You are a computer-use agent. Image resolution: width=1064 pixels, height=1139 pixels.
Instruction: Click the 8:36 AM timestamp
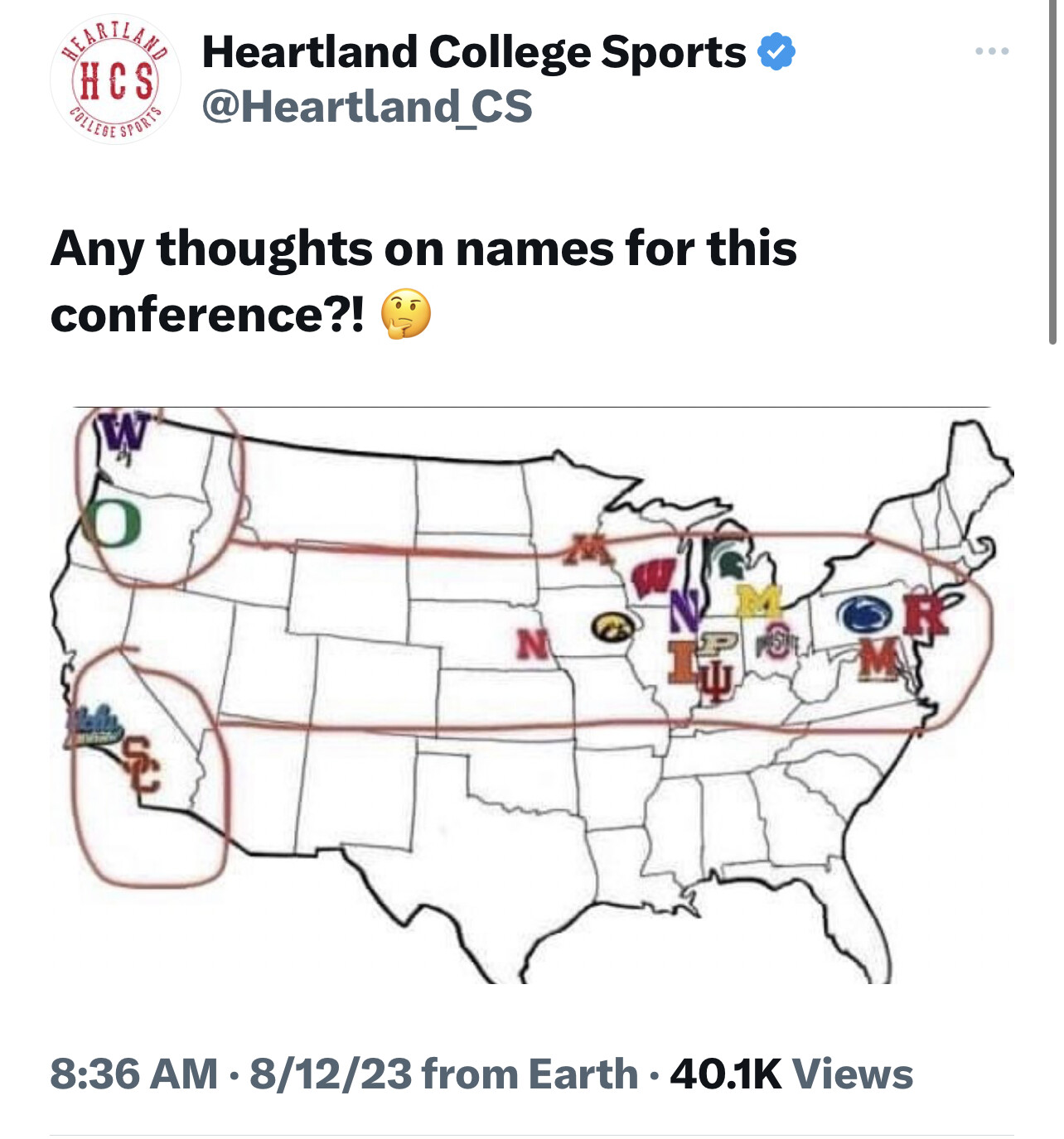pyautogui.click(x=134, y=1074)
